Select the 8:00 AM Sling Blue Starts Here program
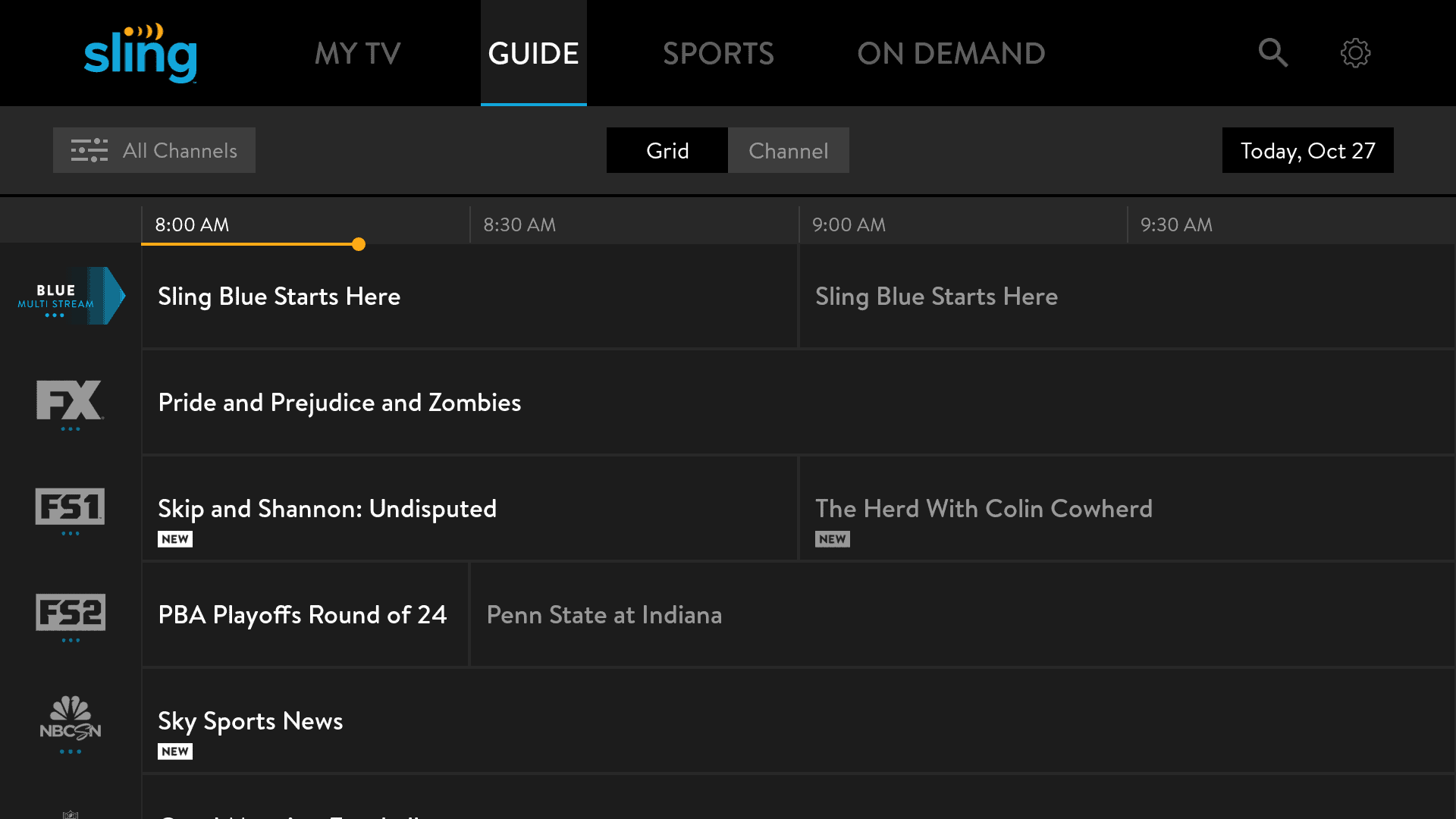This screenshot has width=1456, height=819. tap(469, 296)
